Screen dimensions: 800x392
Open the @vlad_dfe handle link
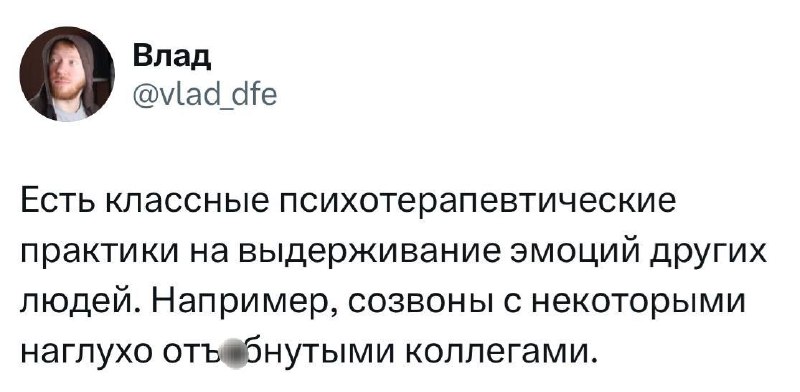pyautogui.click(x=205, y=94)
